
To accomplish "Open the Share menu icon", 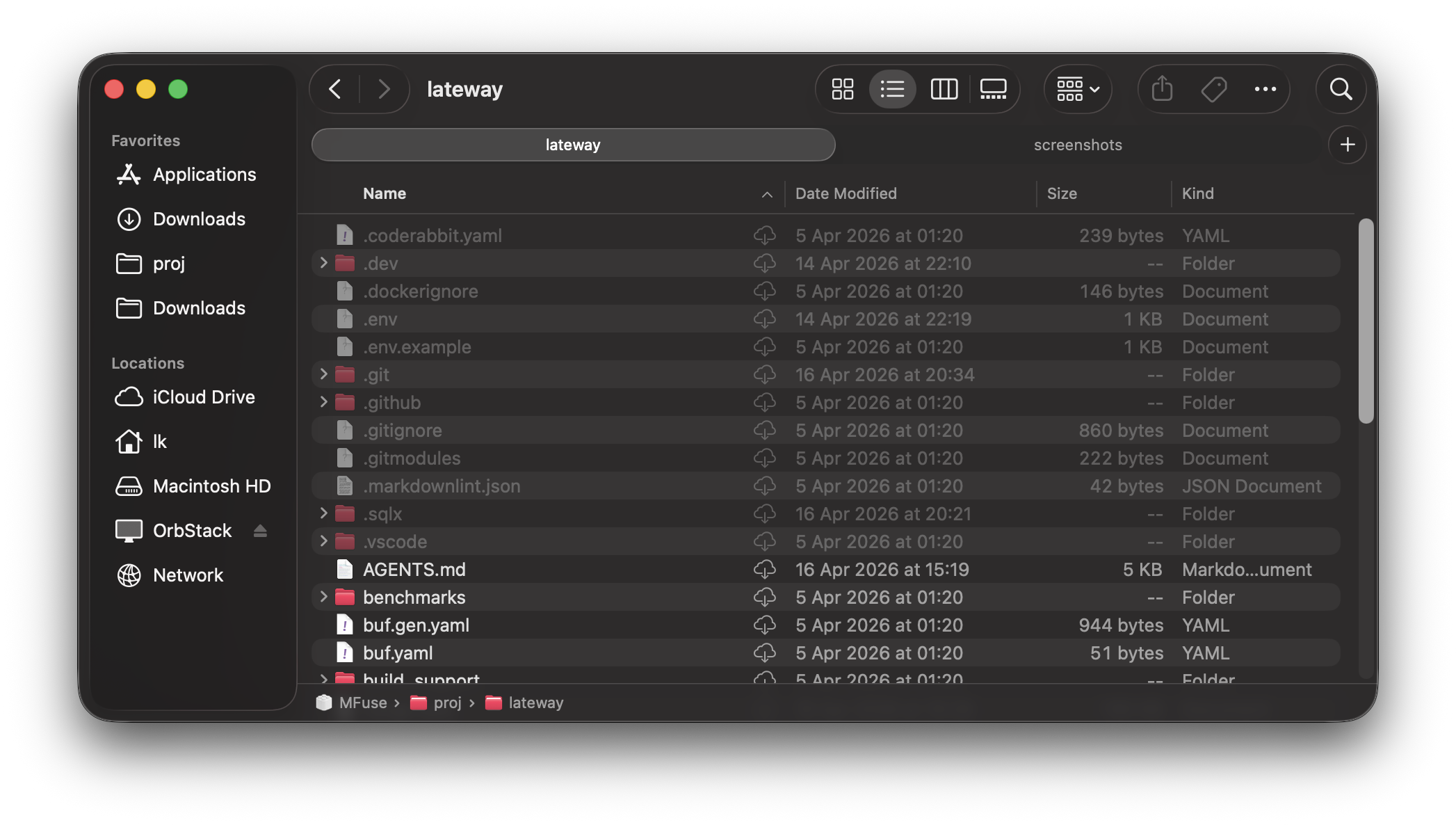I will (x=1162, y=89).
